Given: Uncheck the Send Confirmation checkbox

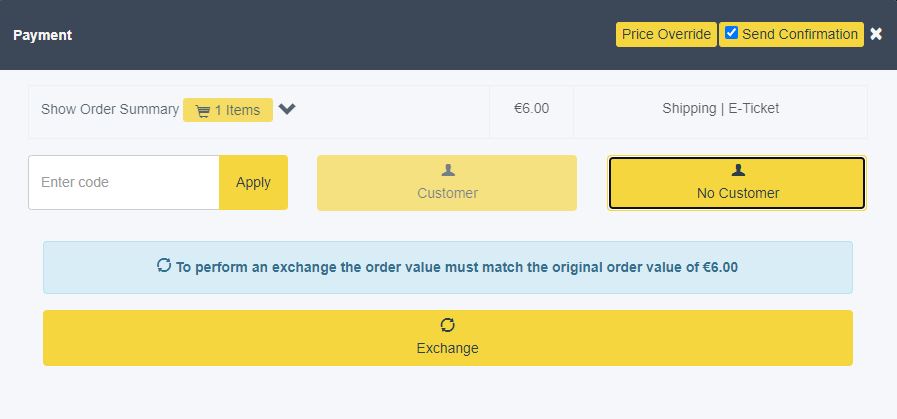Looking at the screenshot, I should [731, 33].
